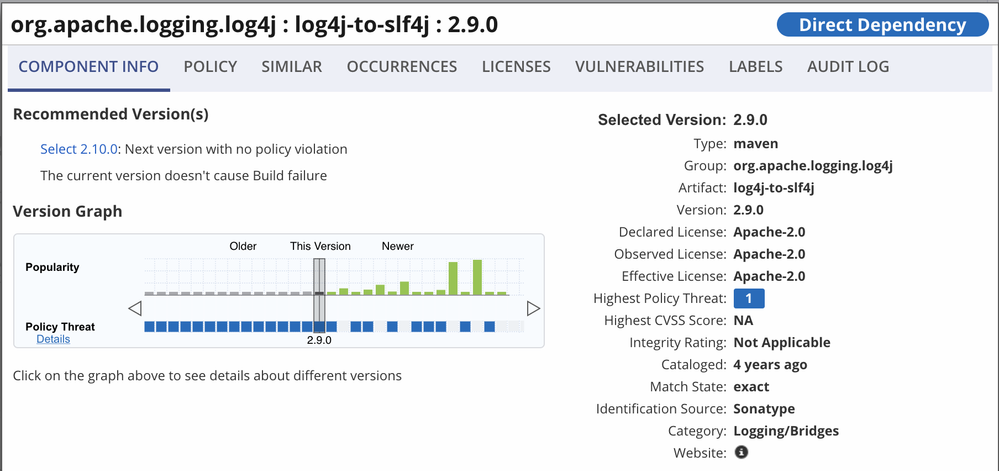Click the Artifact value log4j-to-slf4j

pos(775,188)
